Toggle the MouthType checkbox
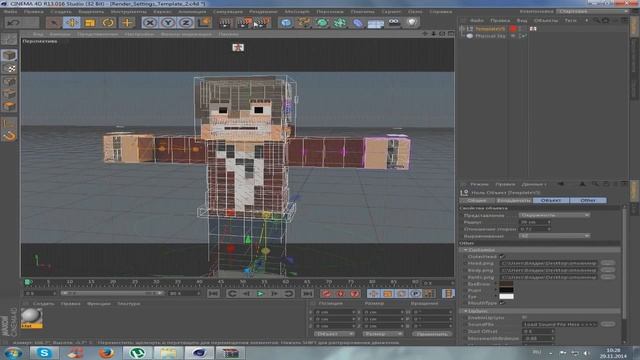The height and width of the screenshot is (360, 640). (502, 303)
